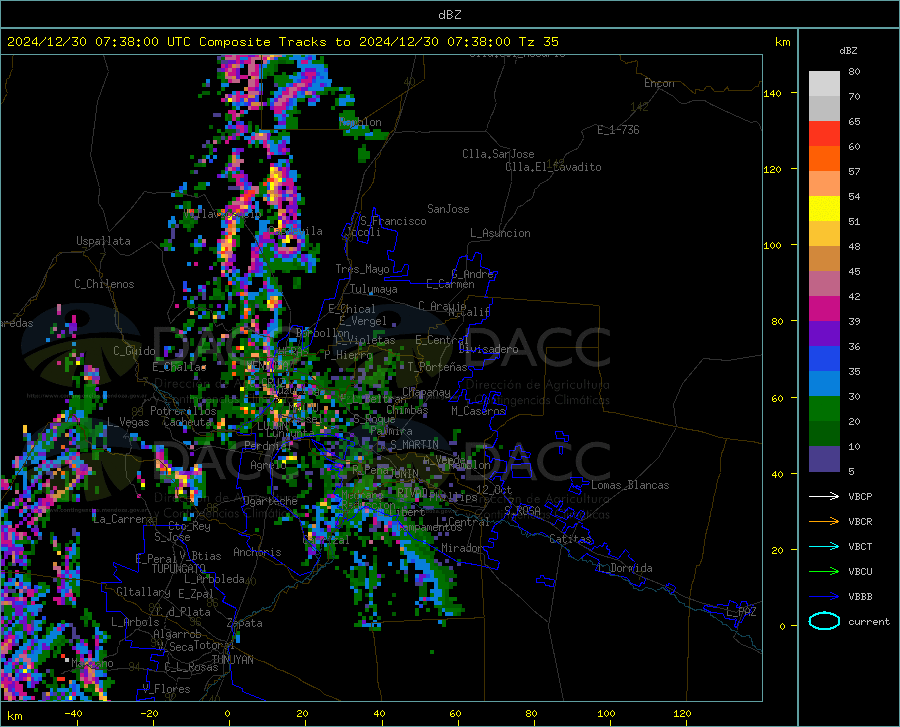This screenshot has height=727, width=900.
Task: Click the cyan 'current' ellipse legend icon
Action: point(824,621)
